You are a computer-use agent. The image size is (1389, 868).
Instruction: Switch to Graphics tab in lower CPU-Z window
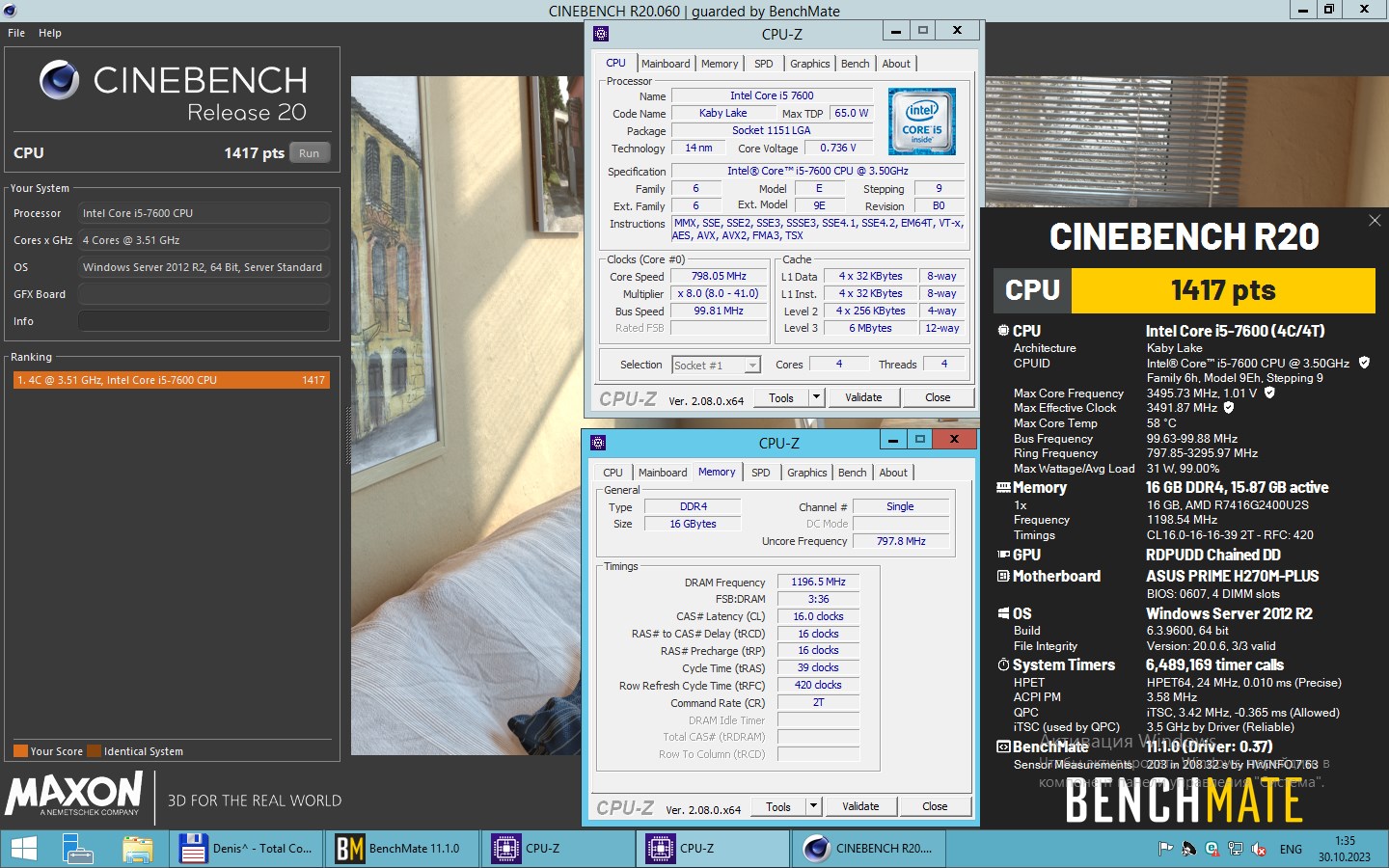[x=806, y=473]
